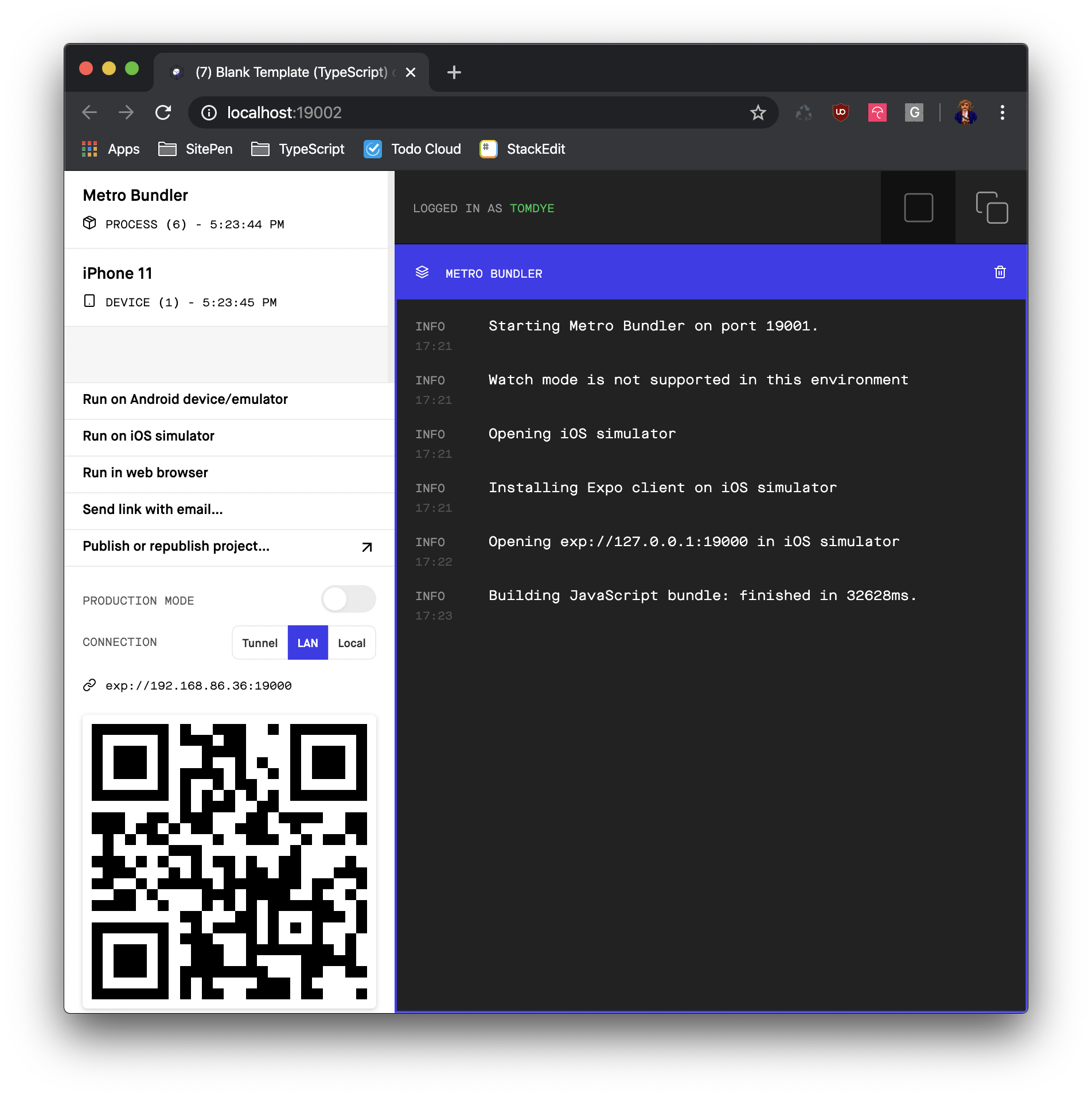Toggle the Production Mode switch
Screen dimensions: 1092x1098
coord(349,599)
